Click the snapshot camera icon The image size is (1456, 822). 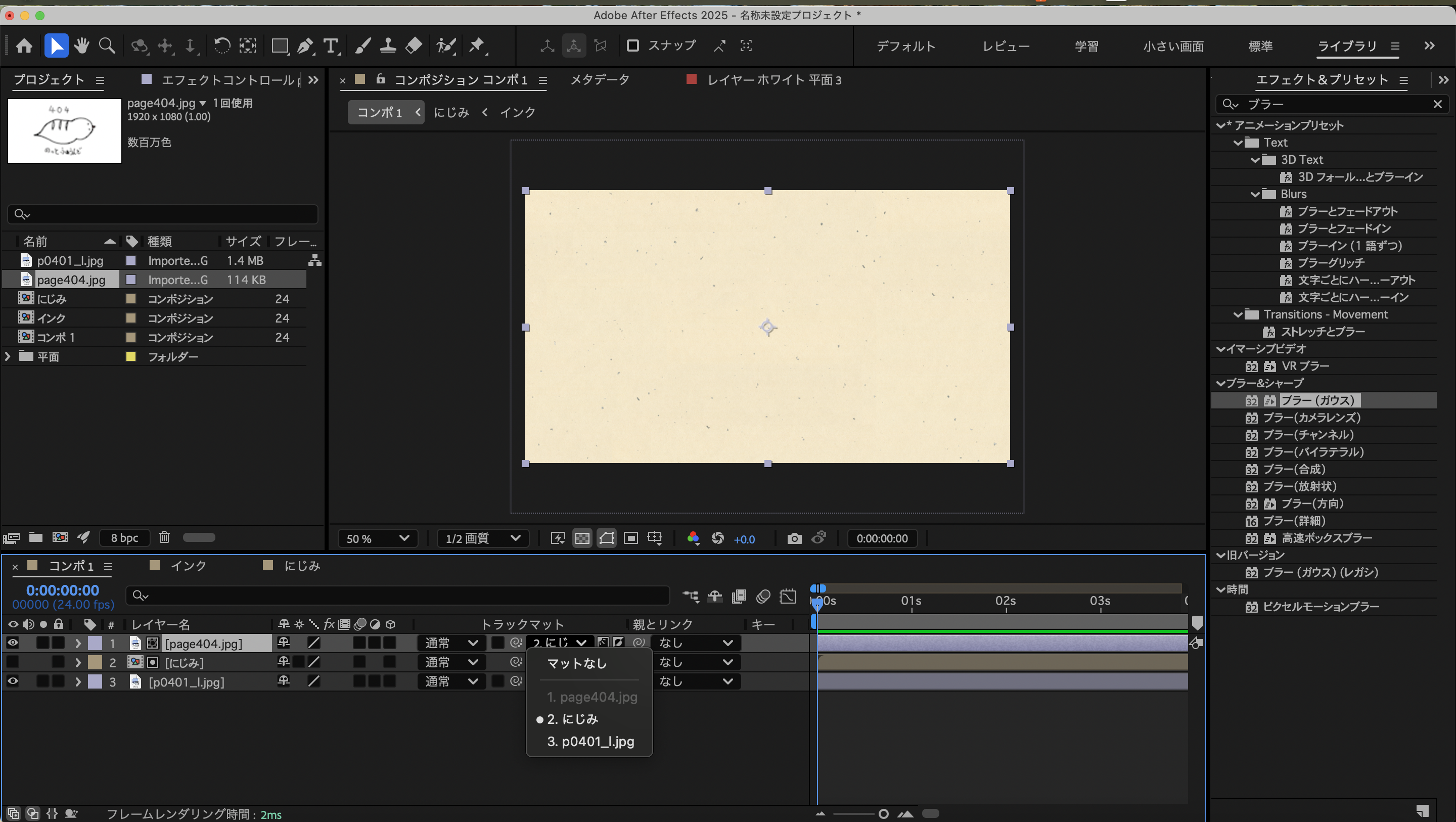(794, 538)
